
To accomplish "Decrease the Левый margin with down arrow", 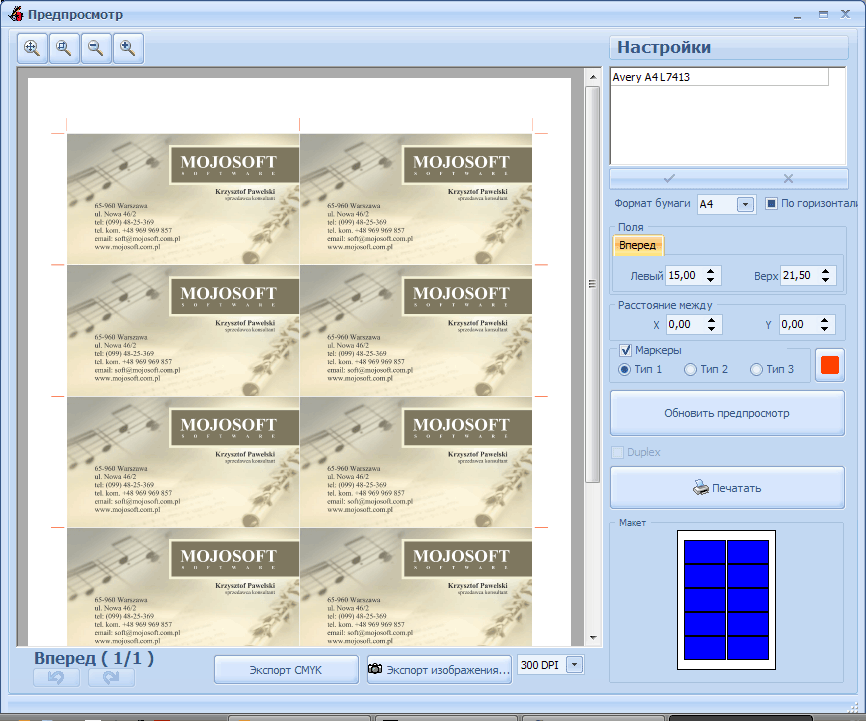I will click(x=711, y=280).
